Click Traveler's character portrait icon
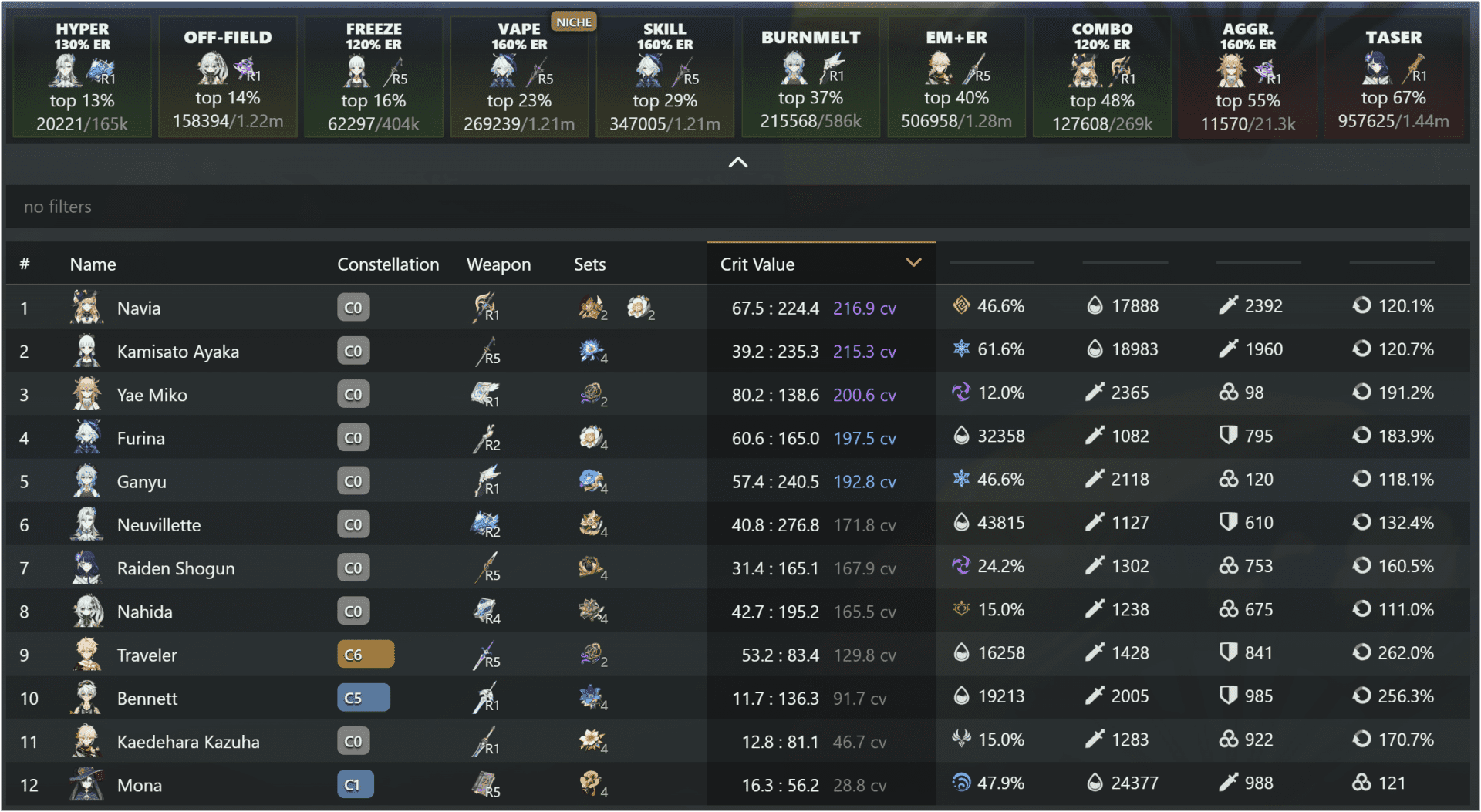 pos(87,654)
